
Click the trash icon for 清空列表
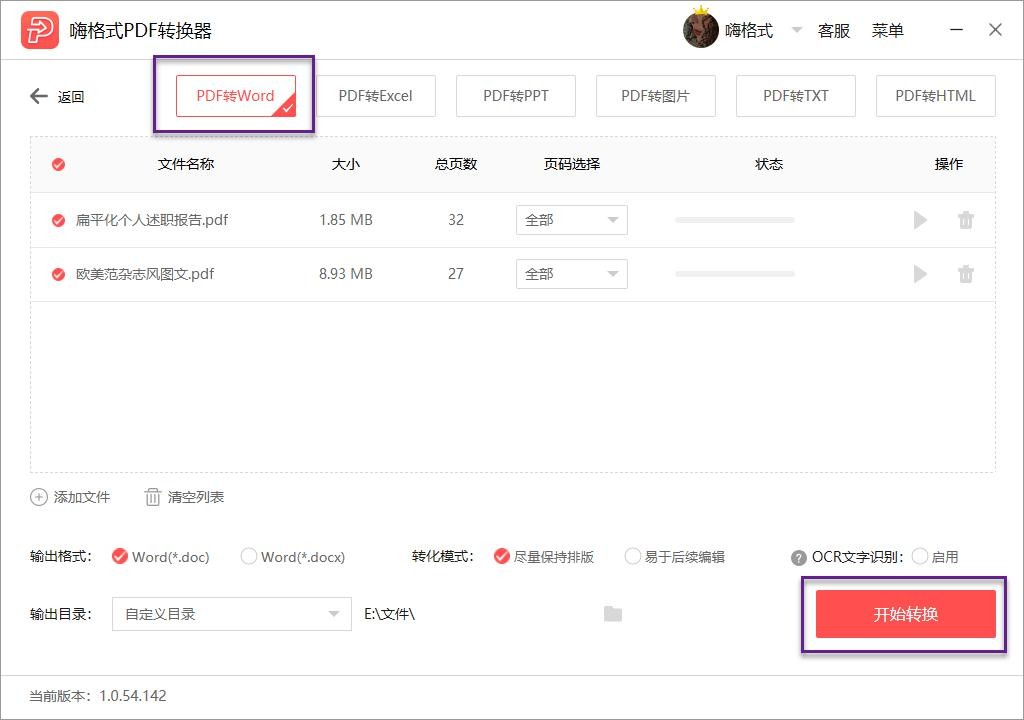click(152, 497)
